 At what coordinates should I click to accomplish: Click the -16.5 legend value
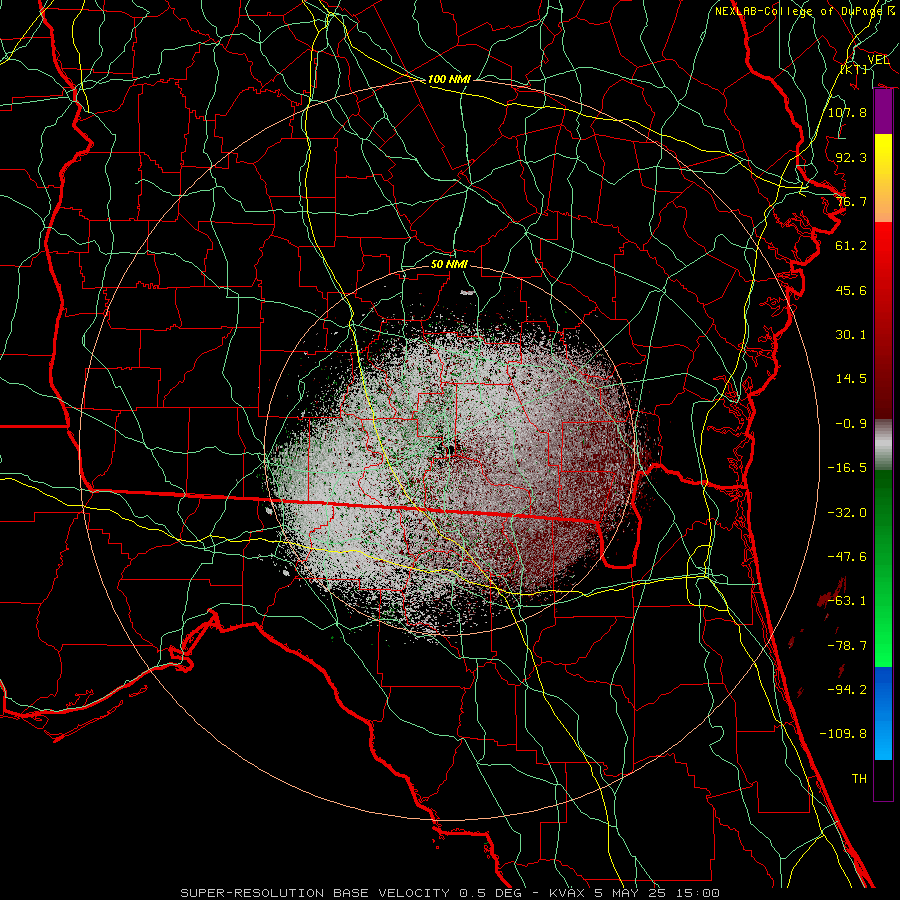click(x=847, y=468)
